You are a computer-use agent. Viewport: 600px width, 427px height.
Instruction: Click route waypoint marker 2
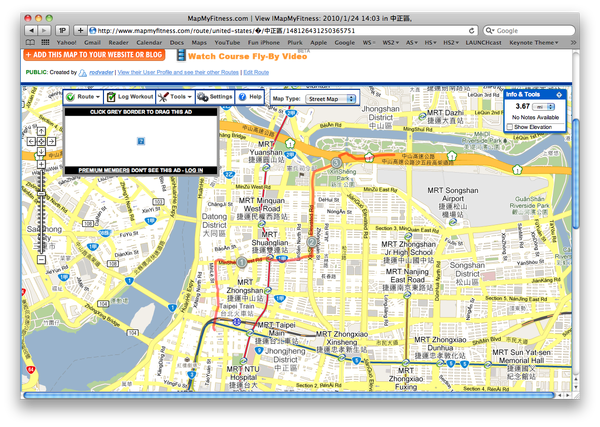312,242
